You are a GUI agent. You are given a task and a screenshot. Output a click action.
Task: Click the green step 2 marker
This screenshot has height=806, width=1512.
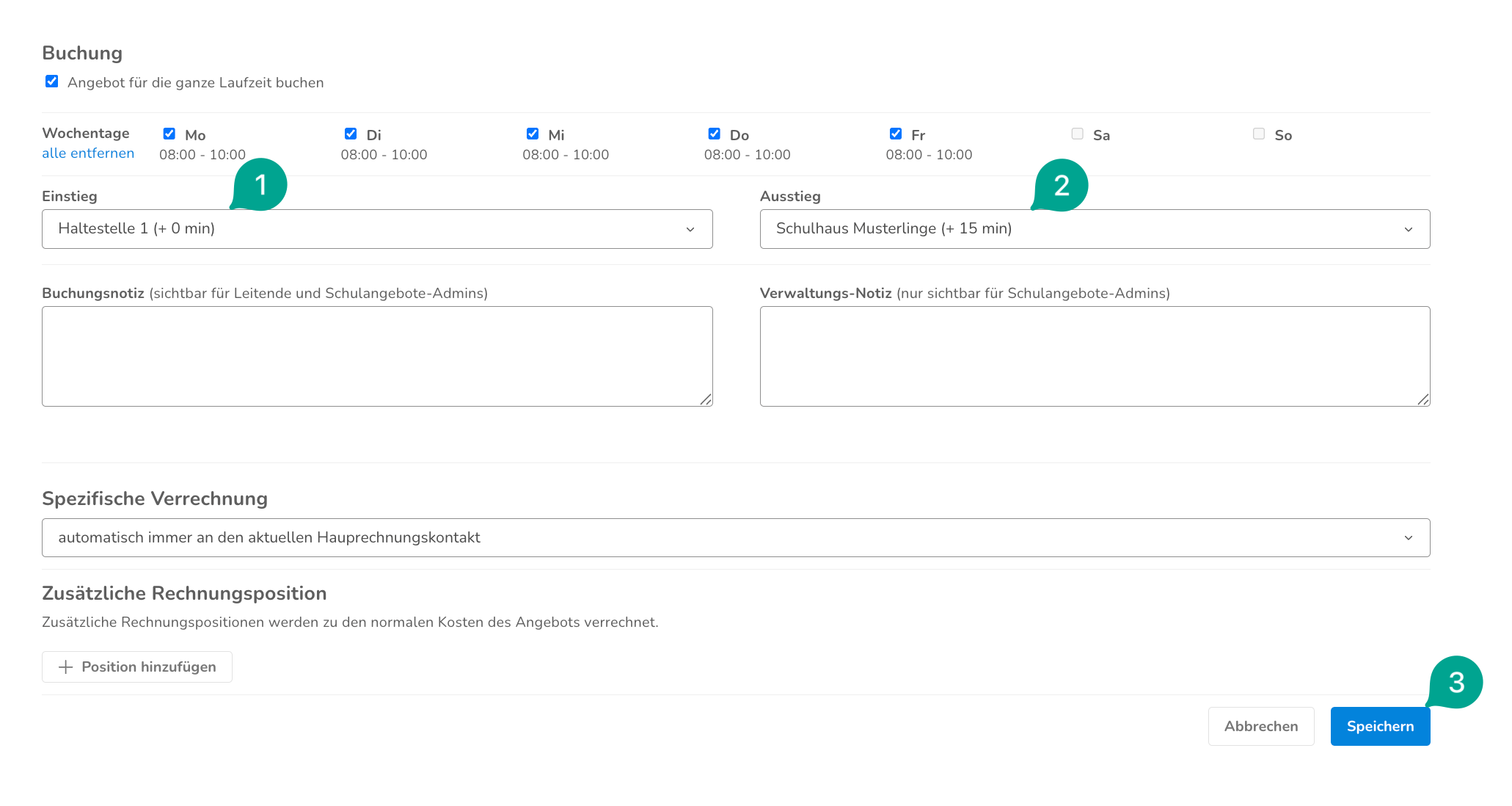coord(1061,186)
